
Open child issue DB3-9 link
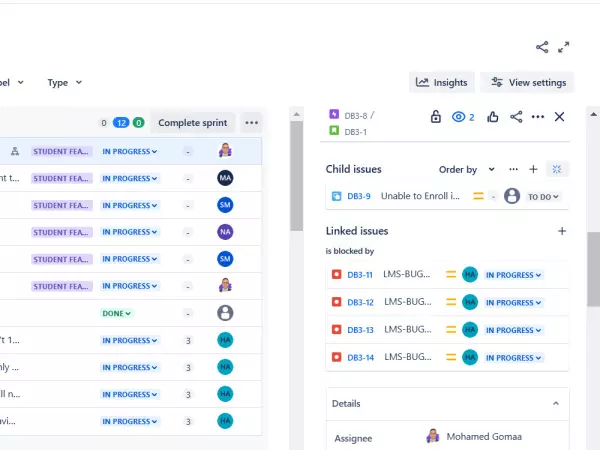point(359,196)
